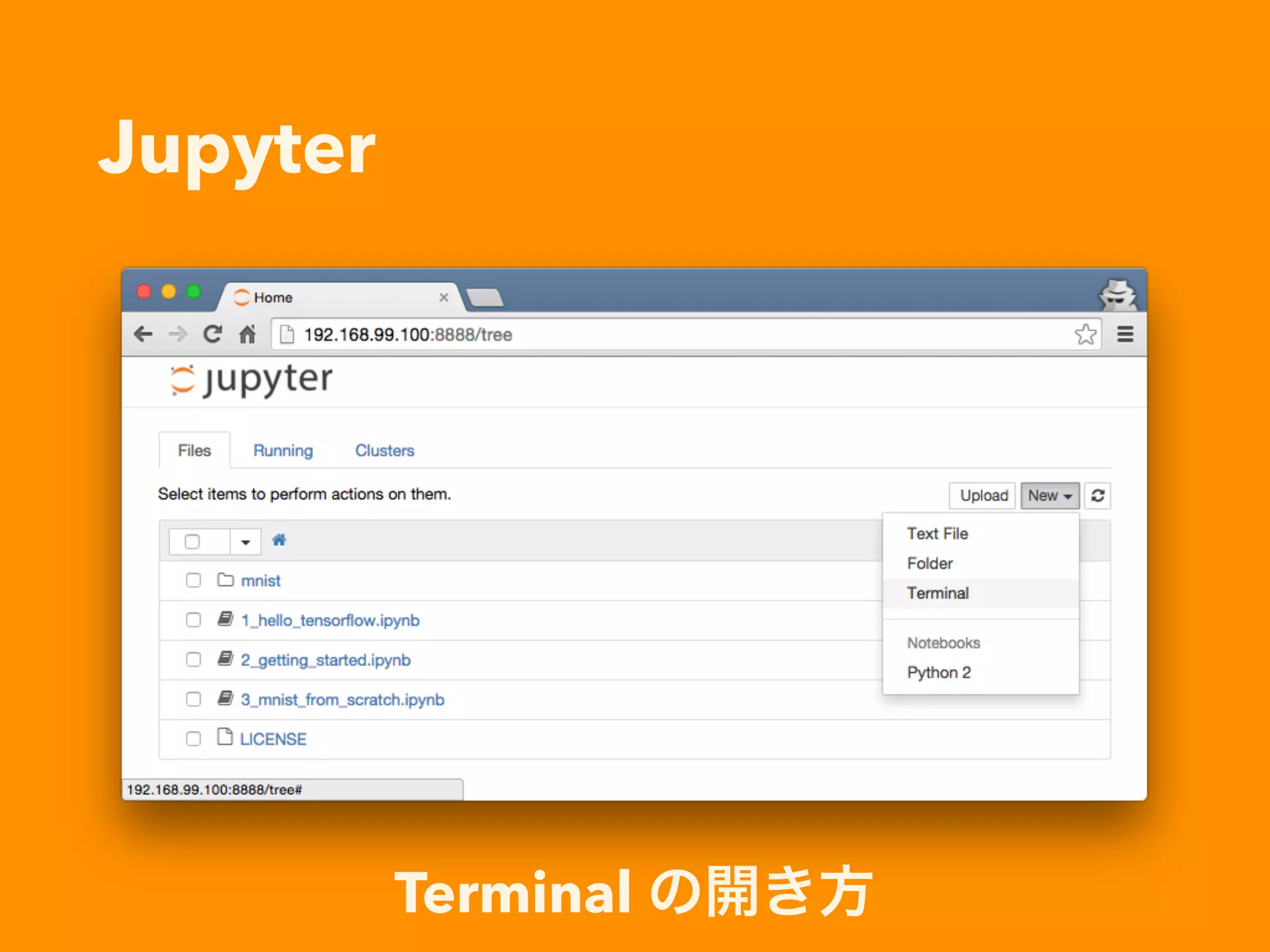Choose Python 2 notebook option

coord(938,672)
